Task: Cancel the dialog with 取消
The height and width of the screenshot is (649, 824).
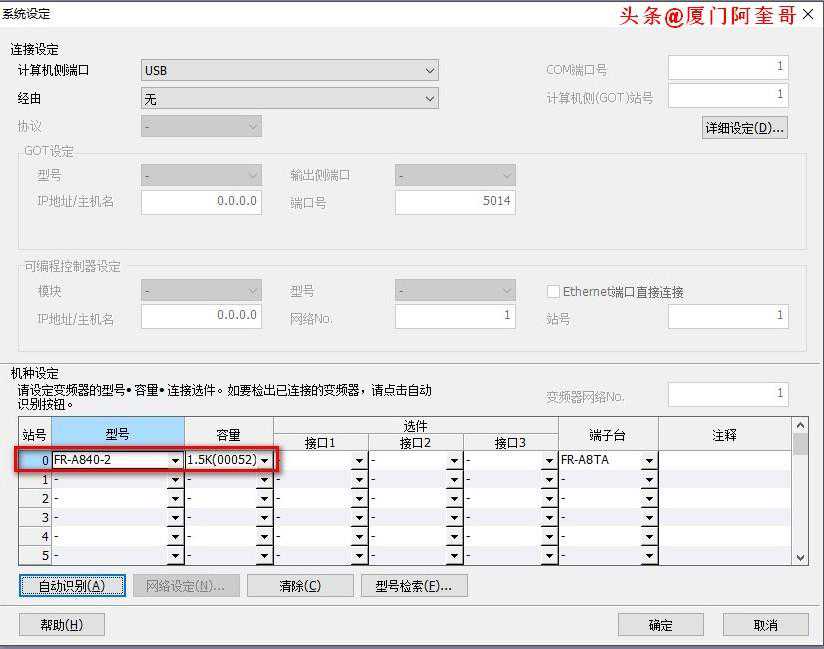Action: (765, 625)
